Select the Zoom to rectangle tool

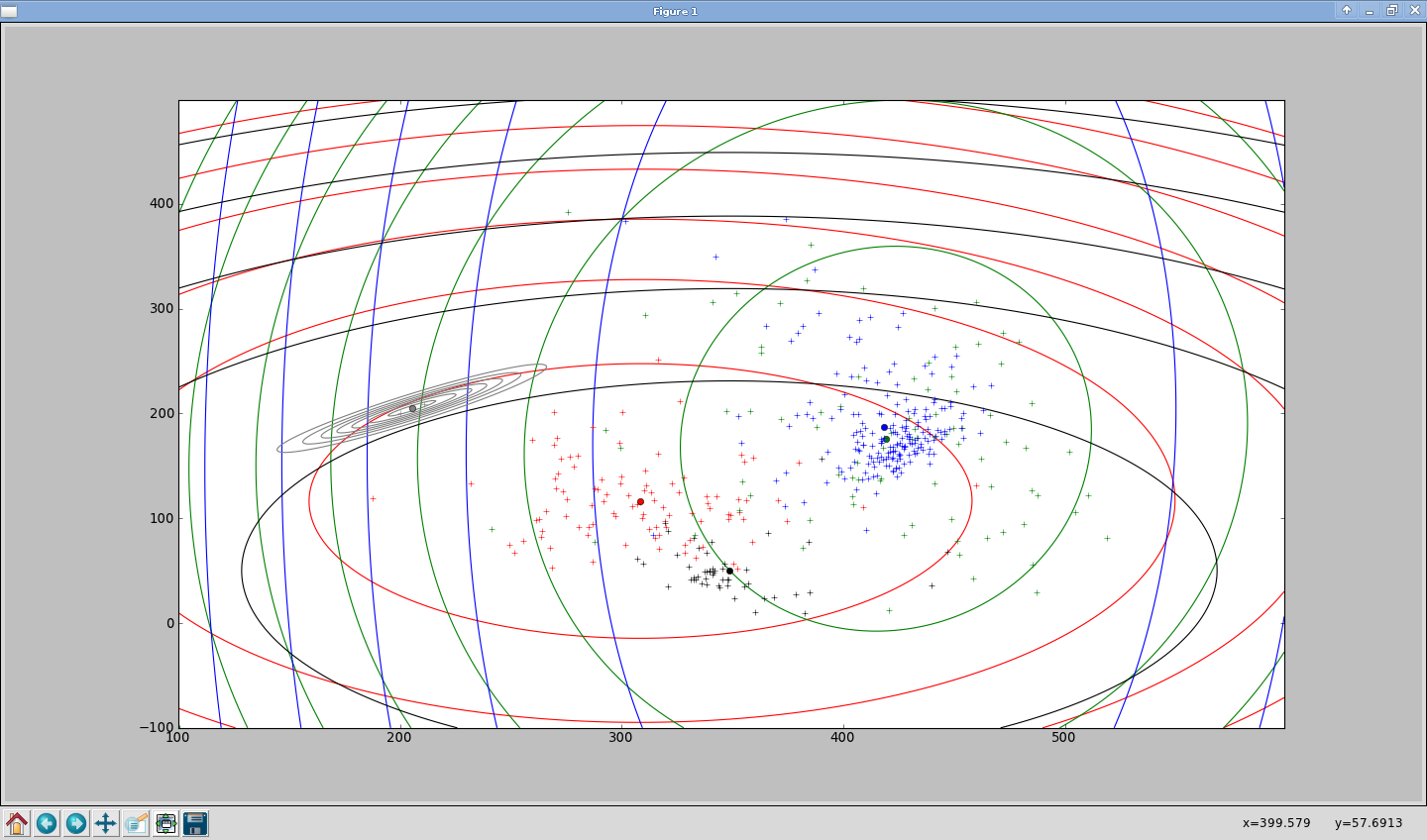pos(136,823)
